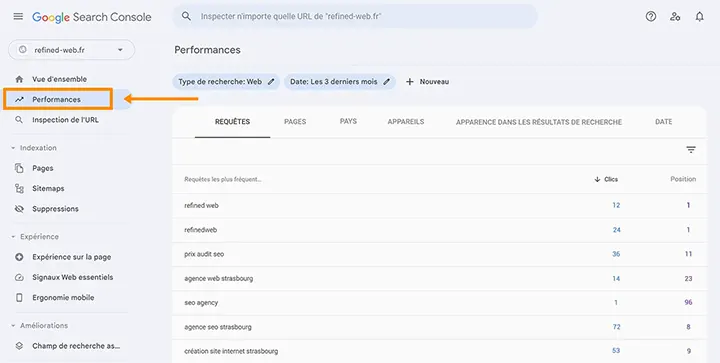Open Champ de recherche as... report
The image size is (720, 363).
click(x=76, y=346)
